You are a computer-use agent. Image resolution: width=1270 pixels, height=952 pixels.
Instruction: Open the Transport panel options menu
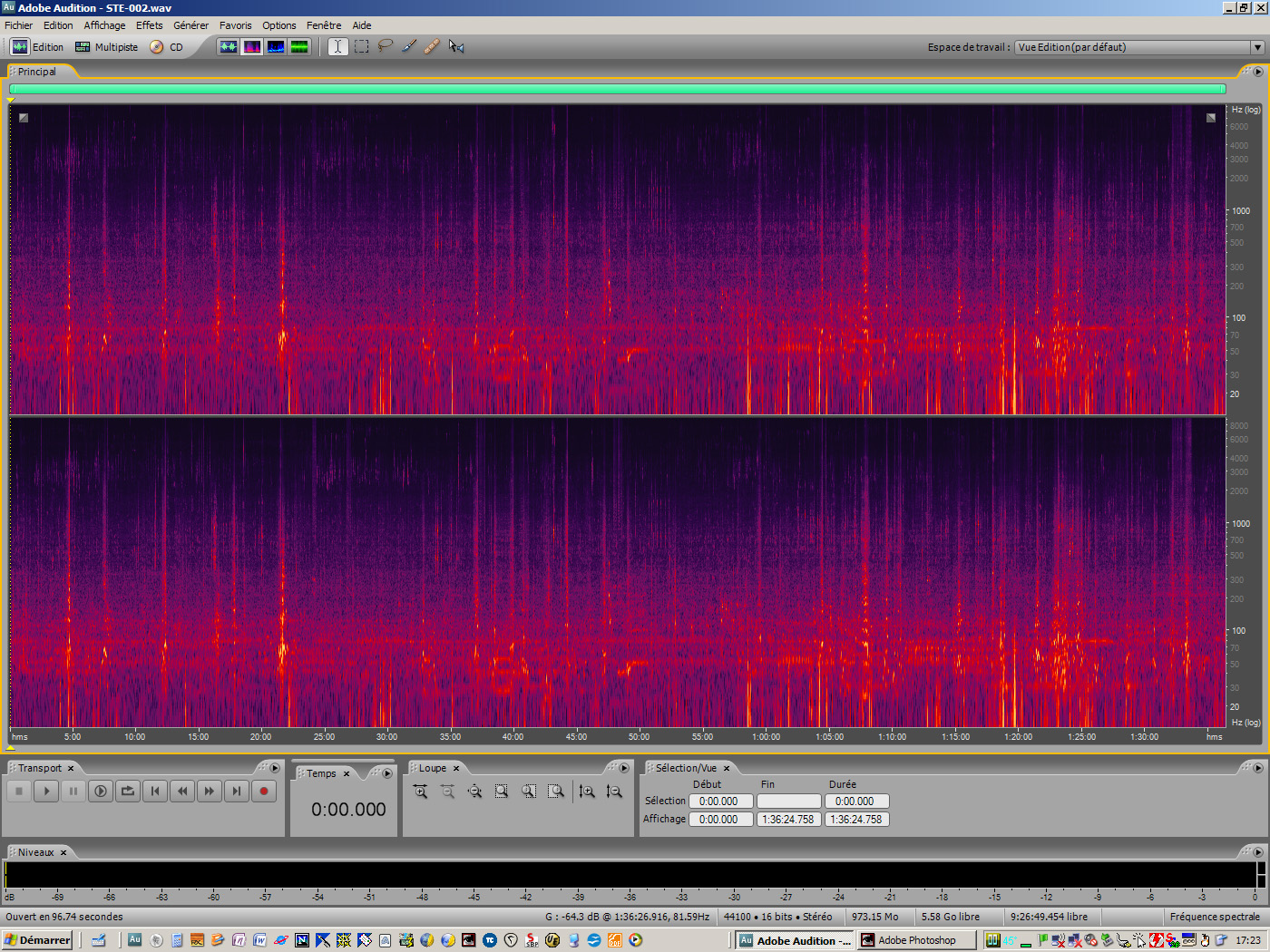coord(274,768)
